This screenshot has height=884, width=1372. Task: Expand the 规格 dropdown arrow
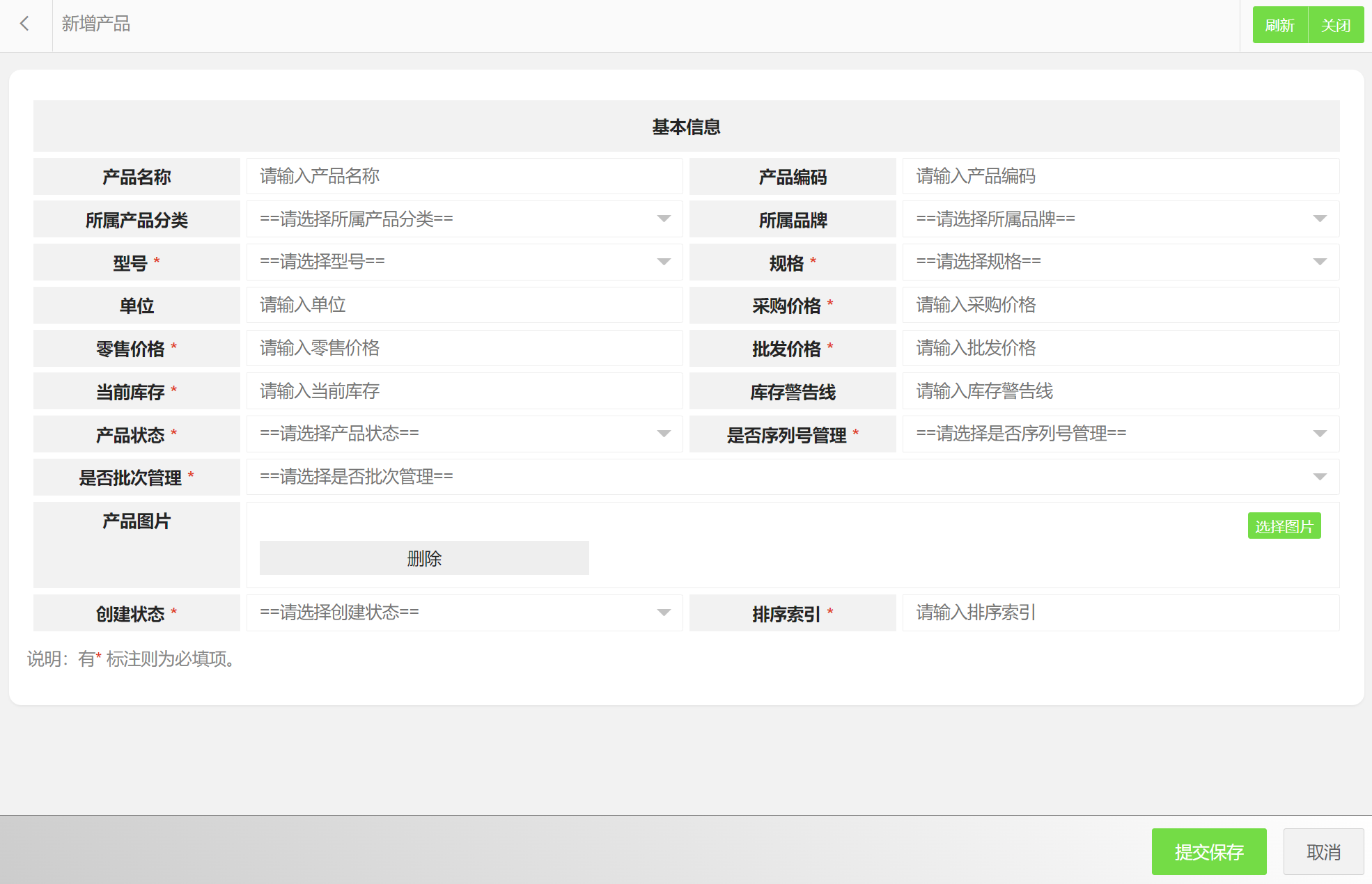click(x=1319, y=262)
